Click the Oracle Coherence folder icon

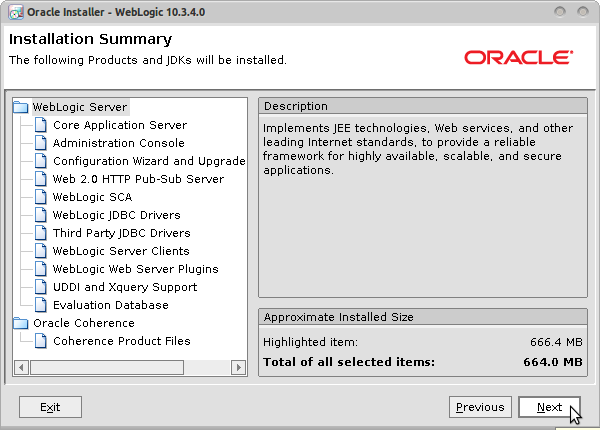tap(21, 323)
